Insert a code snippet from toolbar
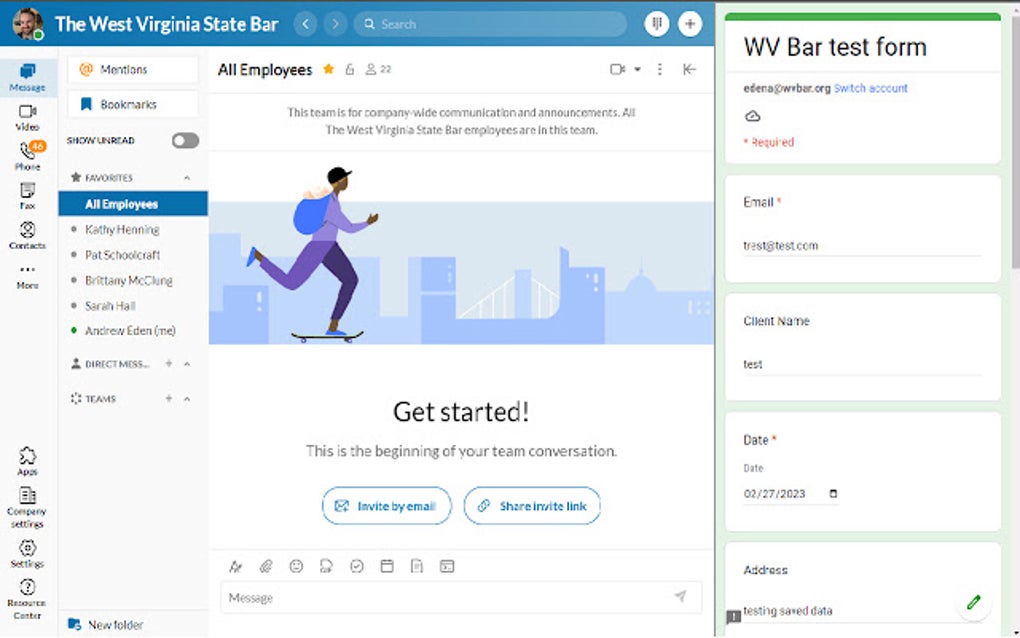This screenshot has width=1020, height=638. (447, 566)
